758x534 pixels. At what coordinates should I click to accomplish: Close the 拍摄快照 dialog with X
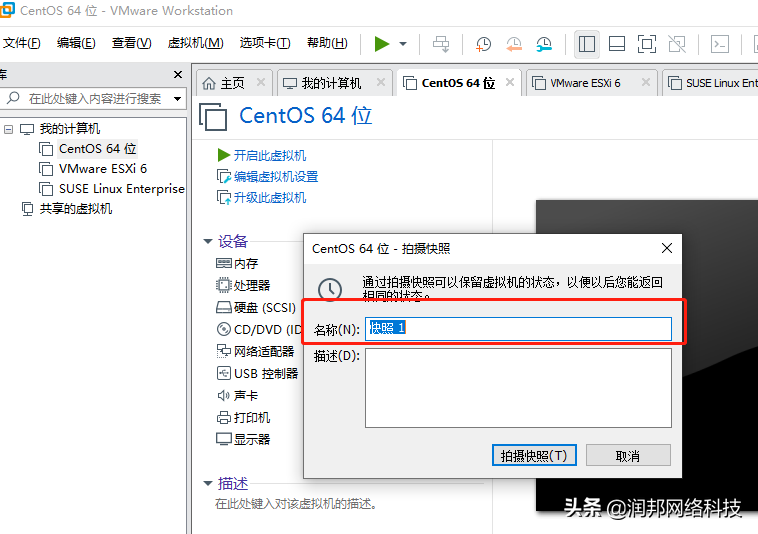click(667, 248)
